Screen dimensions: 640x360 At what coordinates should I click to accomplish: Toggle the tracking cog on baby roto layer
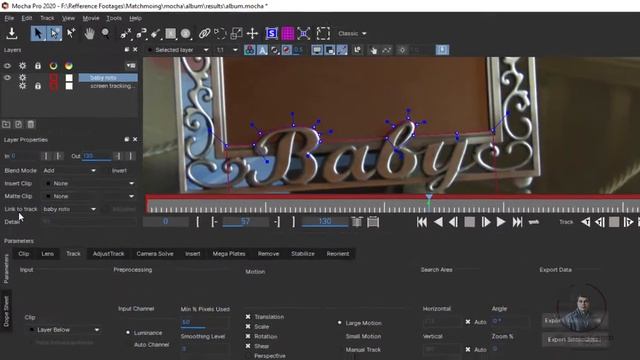(x=22, y=77)
